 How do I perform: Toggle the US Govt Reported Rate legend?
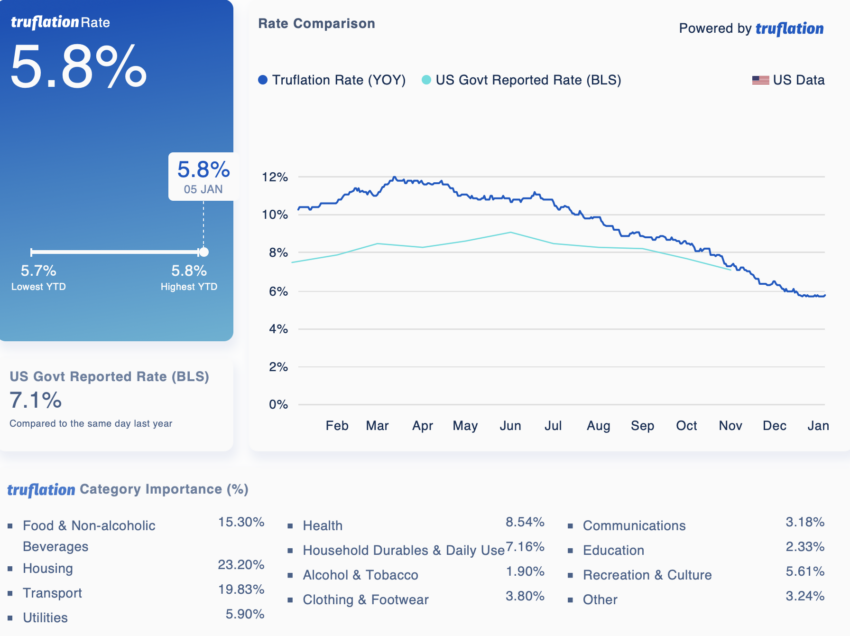521,80
